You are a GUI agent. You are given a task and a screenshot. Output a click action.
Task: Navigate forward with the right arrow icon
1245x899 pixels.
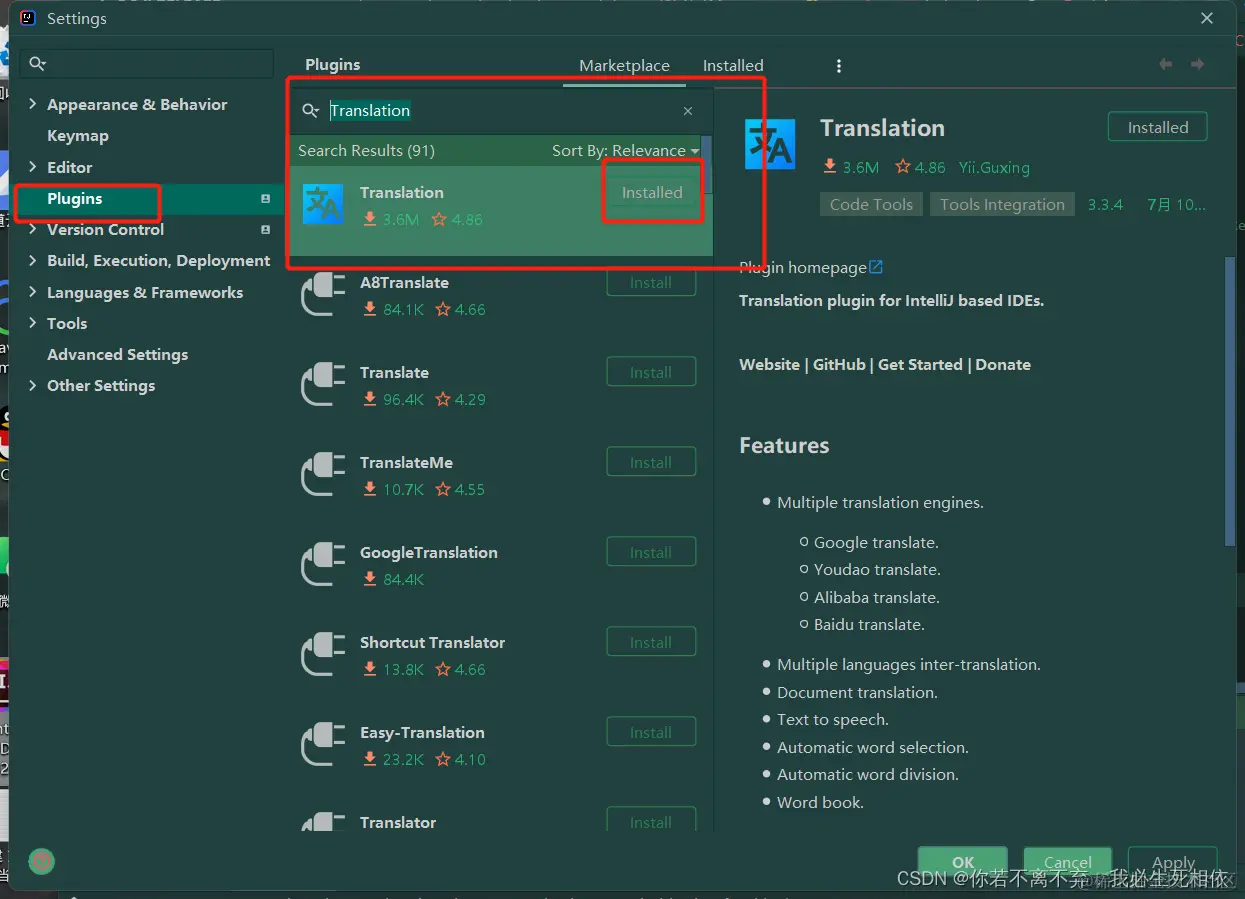tap(1197, 64)
